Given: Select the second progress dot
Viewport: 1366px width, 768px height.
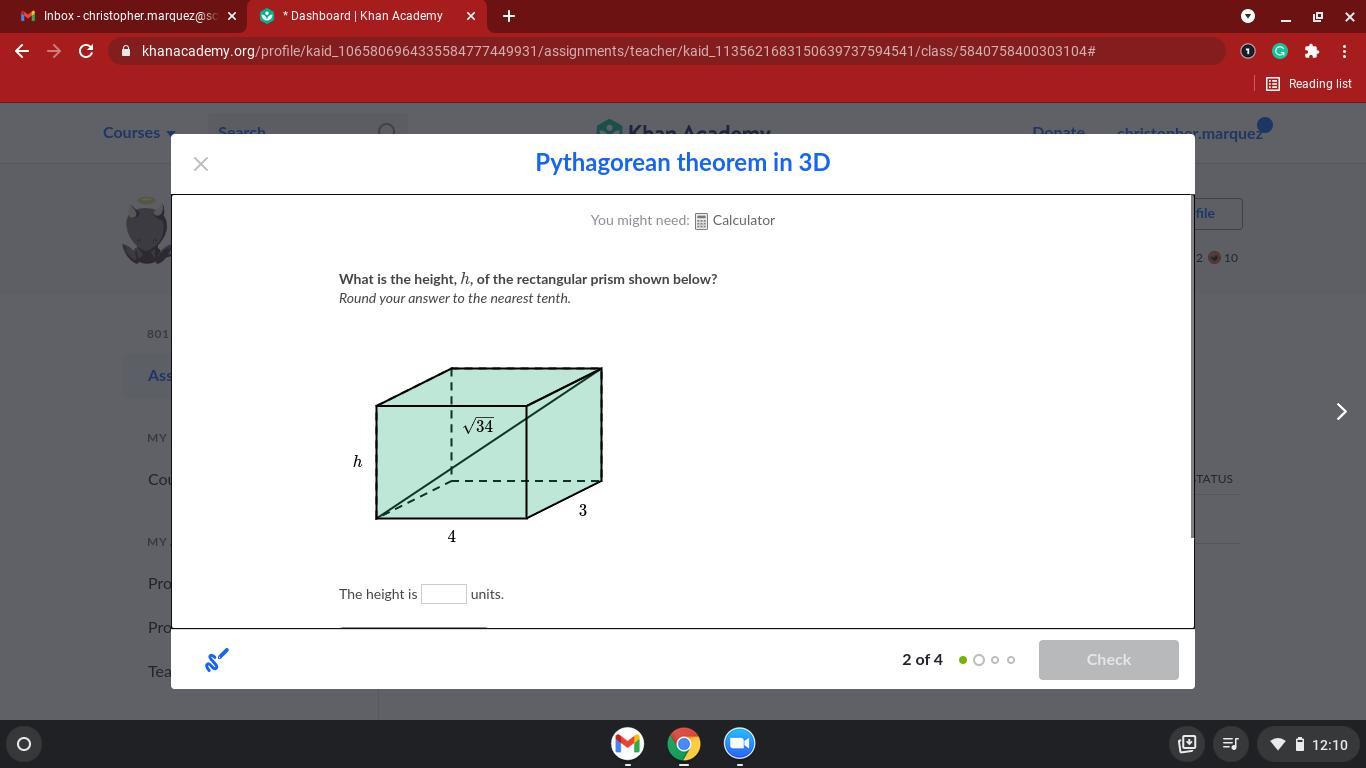Looking at the screenshot, I should click(x=979, y=660).
